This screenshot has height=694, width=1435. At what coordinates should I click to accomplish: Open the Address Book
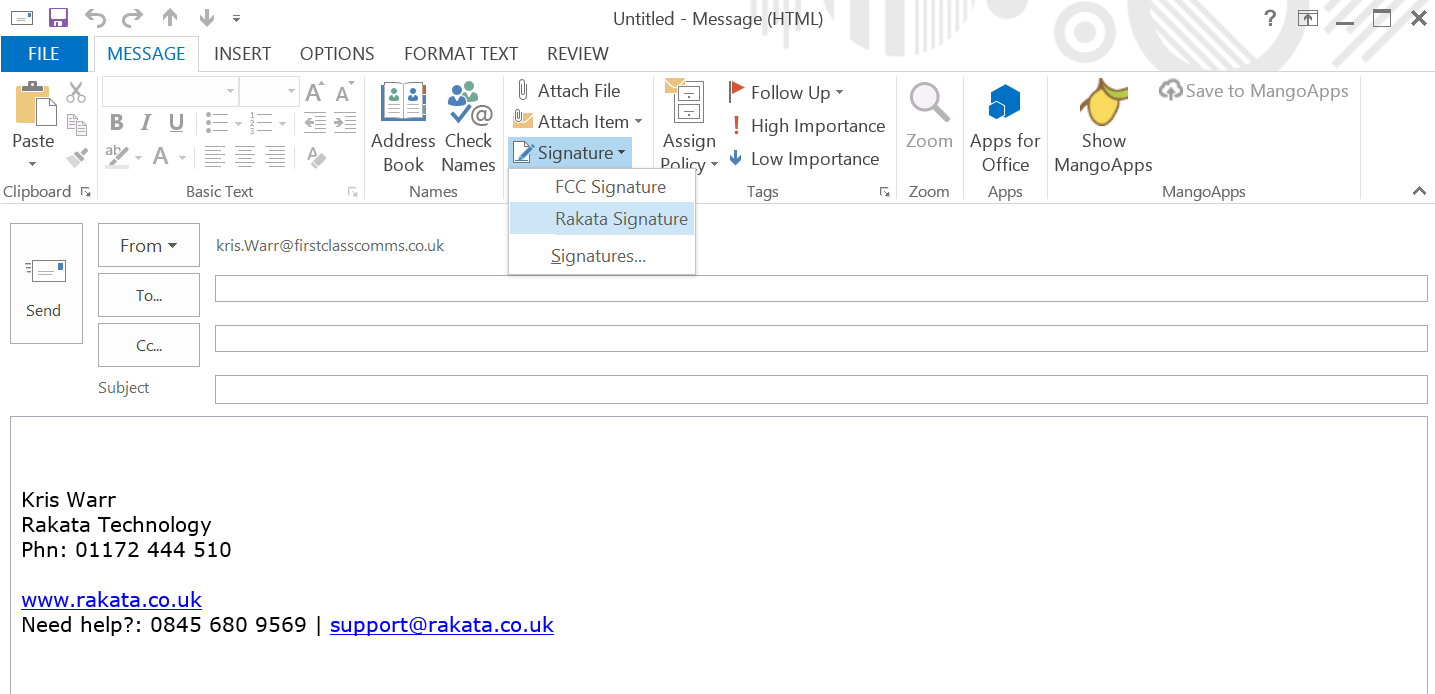pyautogui.click(x=404, y=128)
